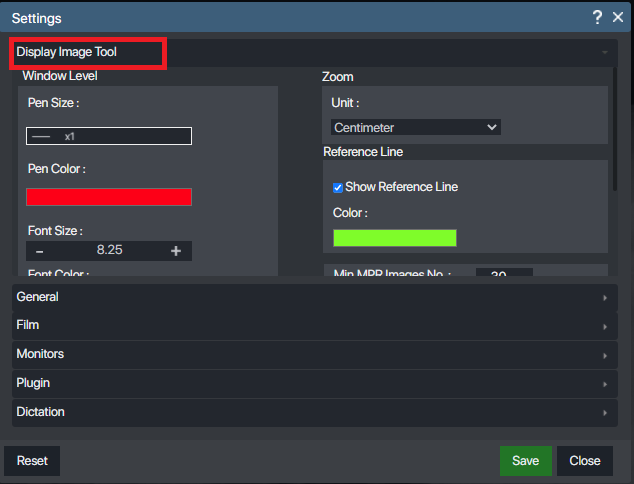This screenshot has height=484, width=634.
Task: Open the Pen Size selector
Action: 109,136
